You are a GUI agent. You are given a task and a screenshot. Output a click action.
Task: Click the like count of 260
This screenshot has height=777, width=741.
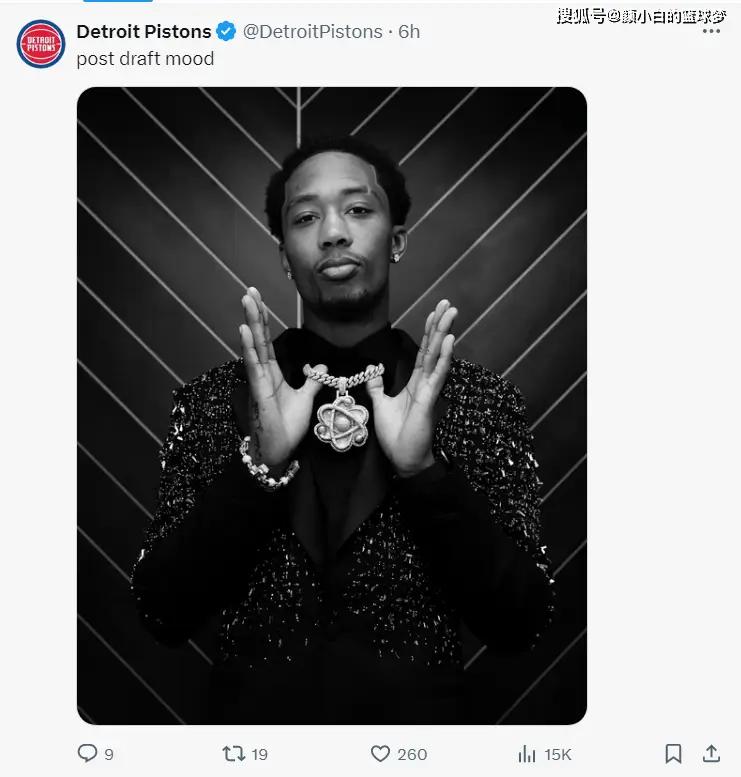pyautogui.click(x=412, y=754)
